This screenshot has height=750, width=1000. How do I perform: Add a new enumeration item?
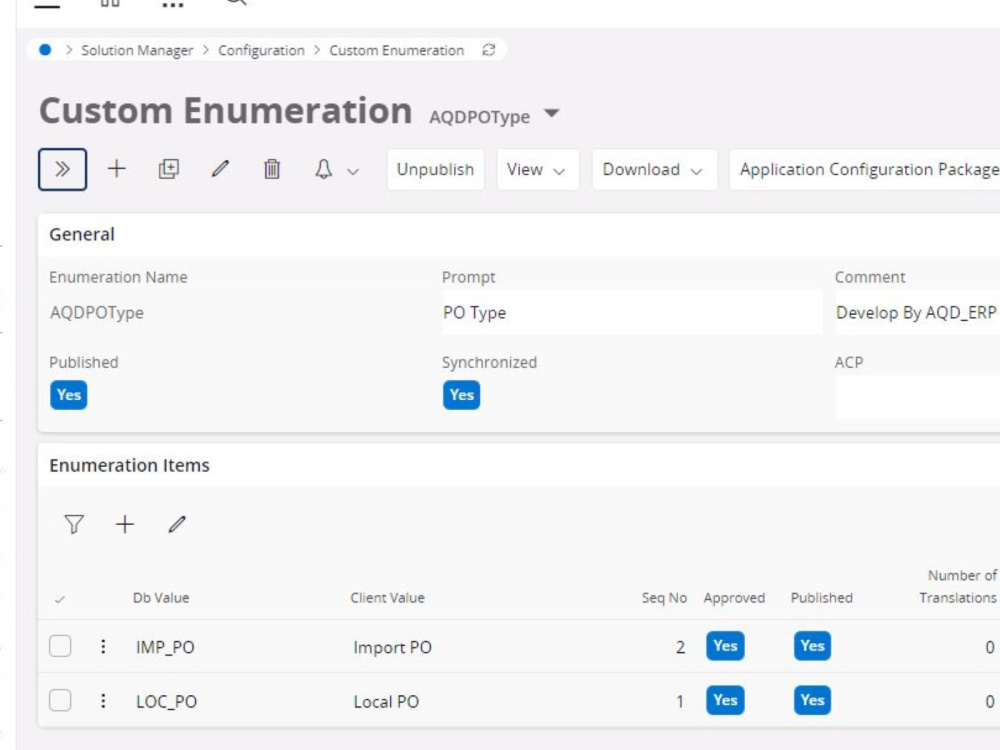pyautogui.click(x=125, y=524)
